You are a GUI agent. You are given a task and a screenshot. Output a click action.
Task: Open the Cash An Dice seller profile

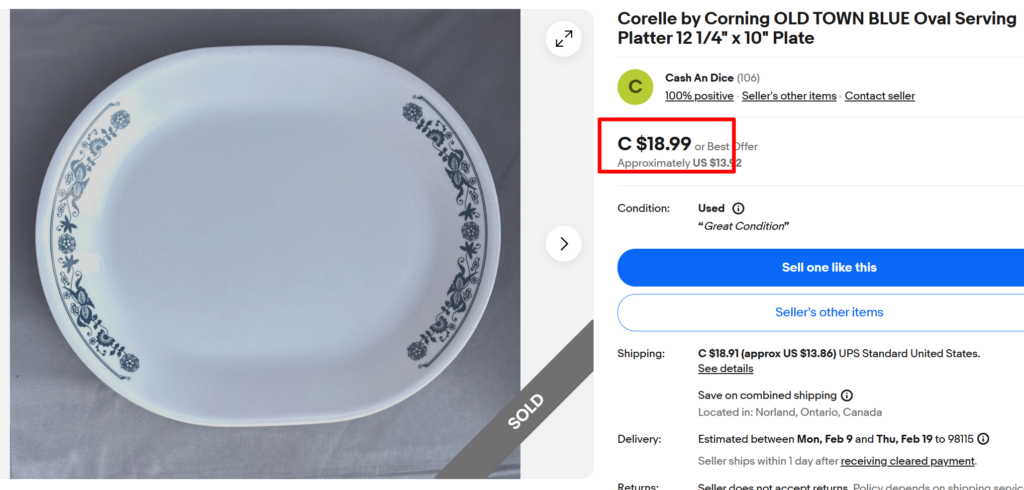click(699, 78)
